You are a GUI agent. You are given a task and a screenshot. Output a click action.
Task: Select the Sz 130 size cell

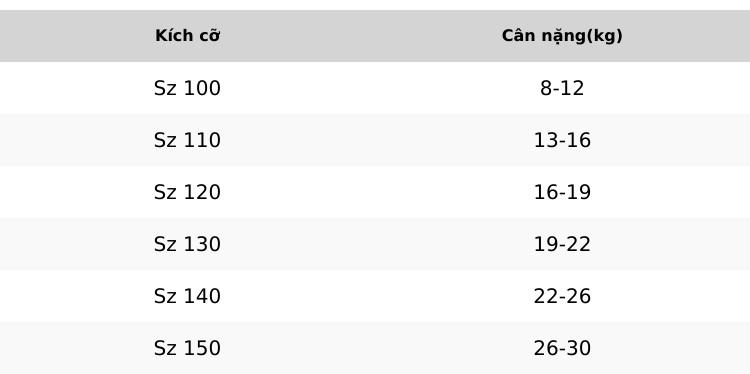tap(188, 244)
